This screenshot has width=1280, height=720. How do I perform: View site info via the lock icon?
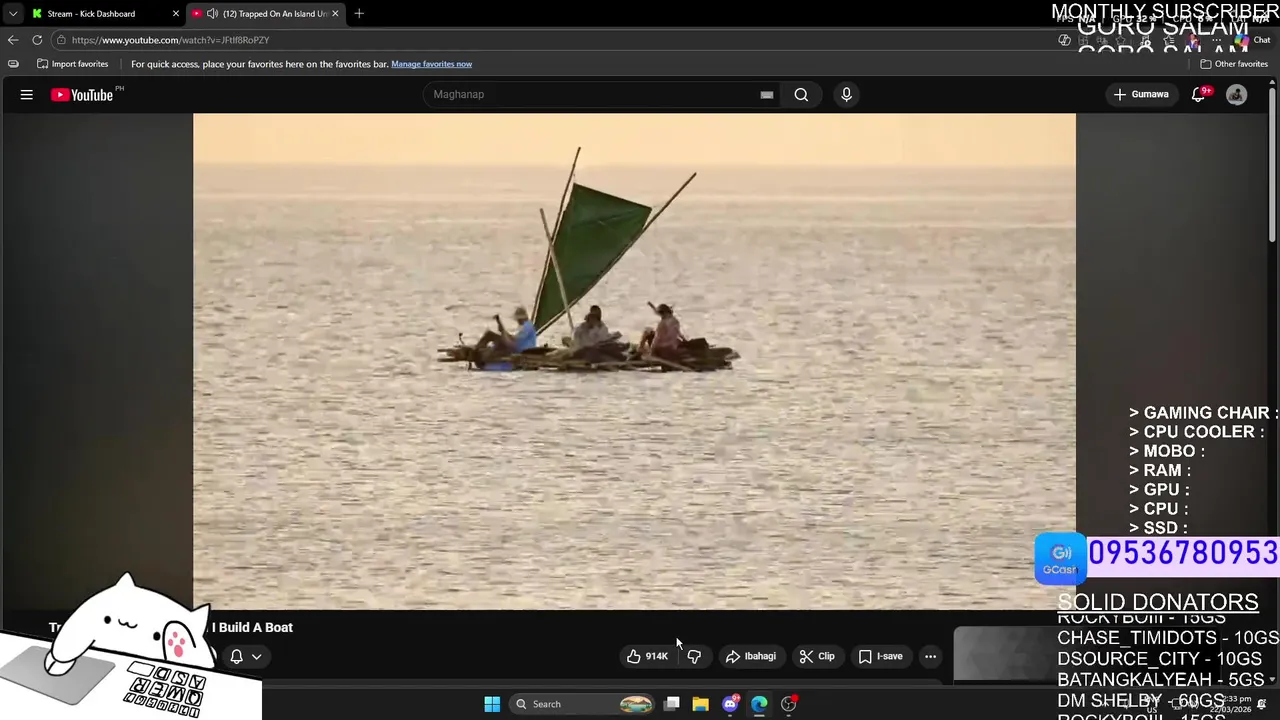pos(61,40)
